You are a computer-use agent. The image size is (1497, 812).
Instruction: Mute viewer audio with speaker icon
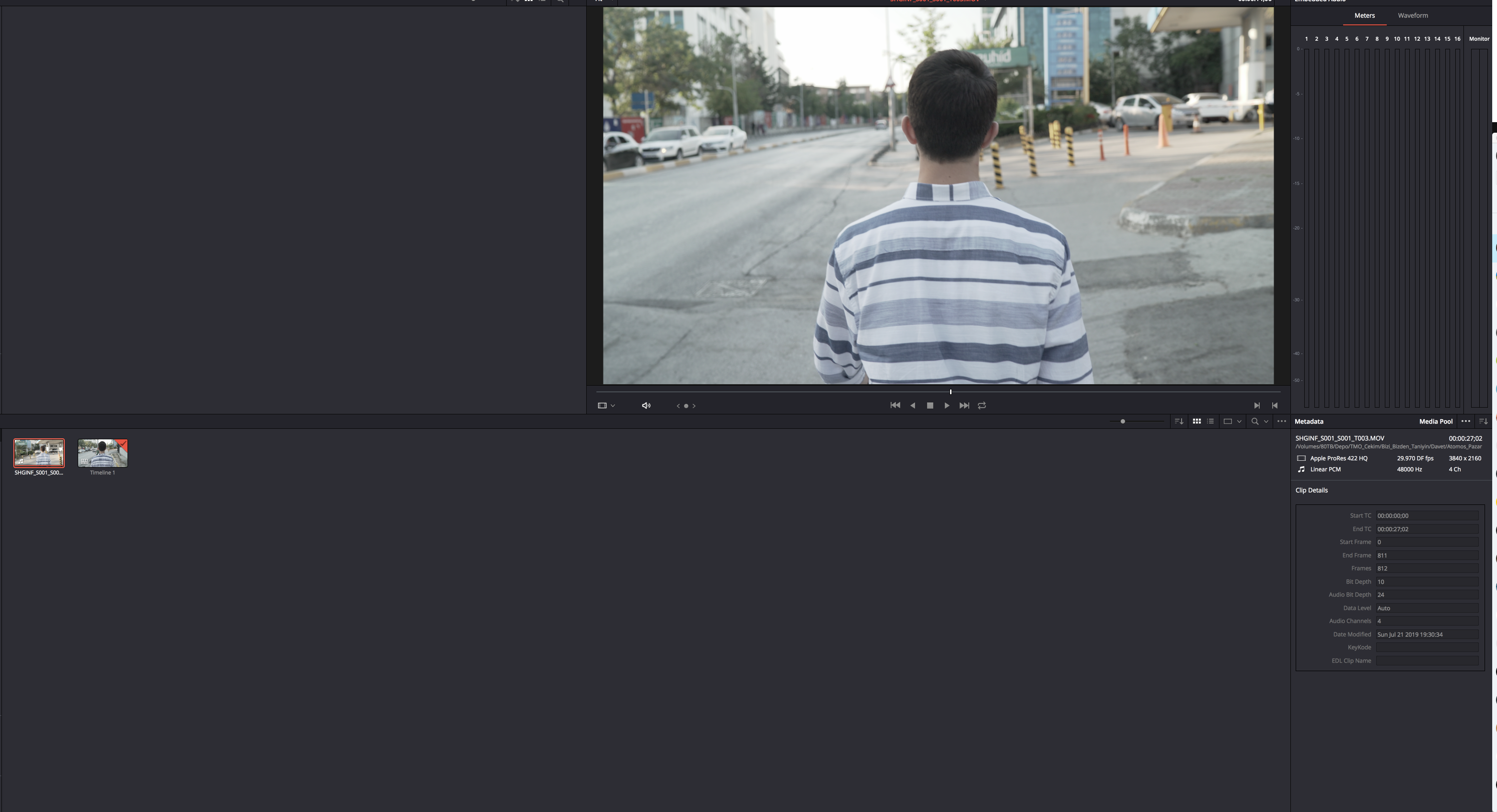[x=646, y=405]
